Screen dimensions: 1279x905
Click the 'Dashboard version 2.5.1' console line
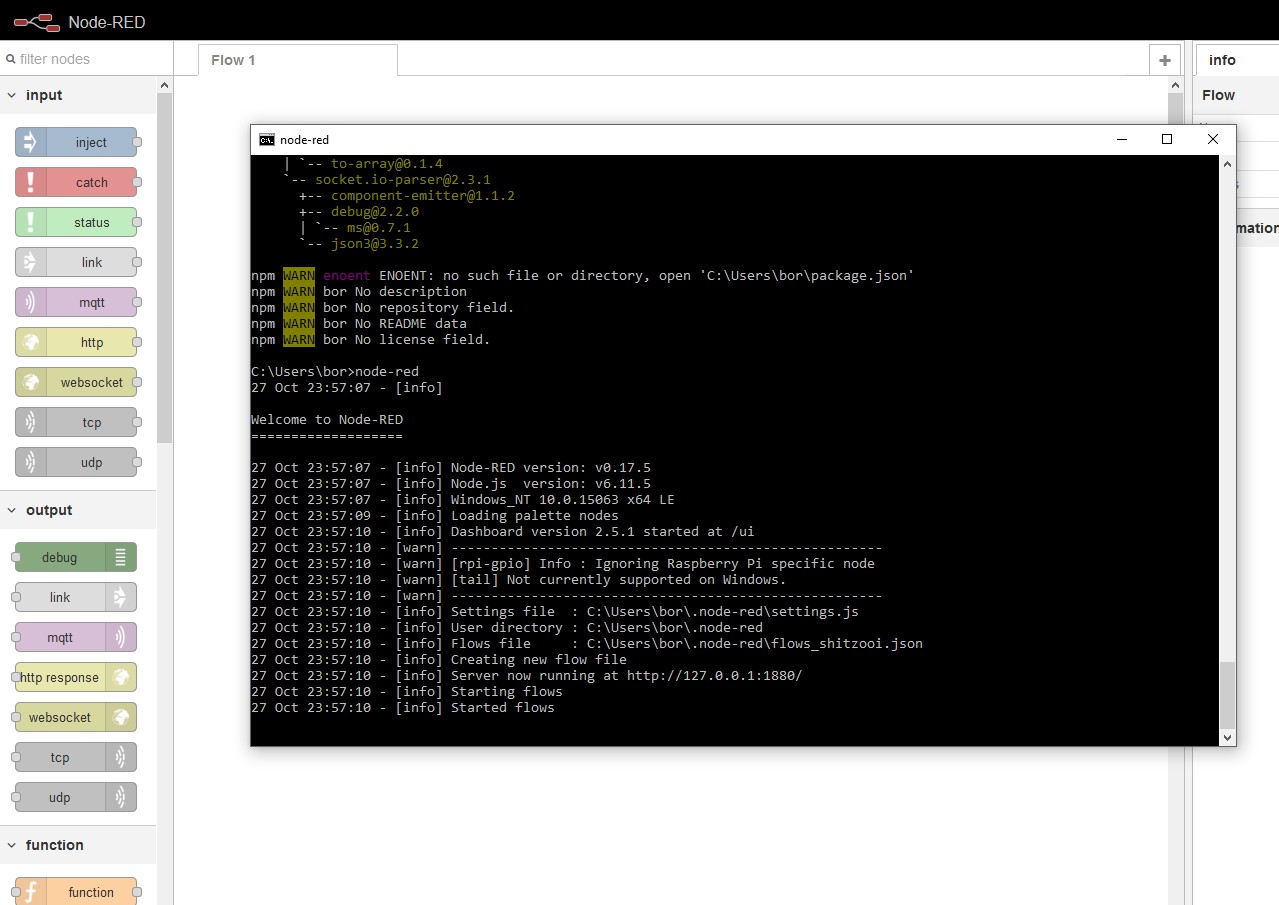[x=503, y=532]
